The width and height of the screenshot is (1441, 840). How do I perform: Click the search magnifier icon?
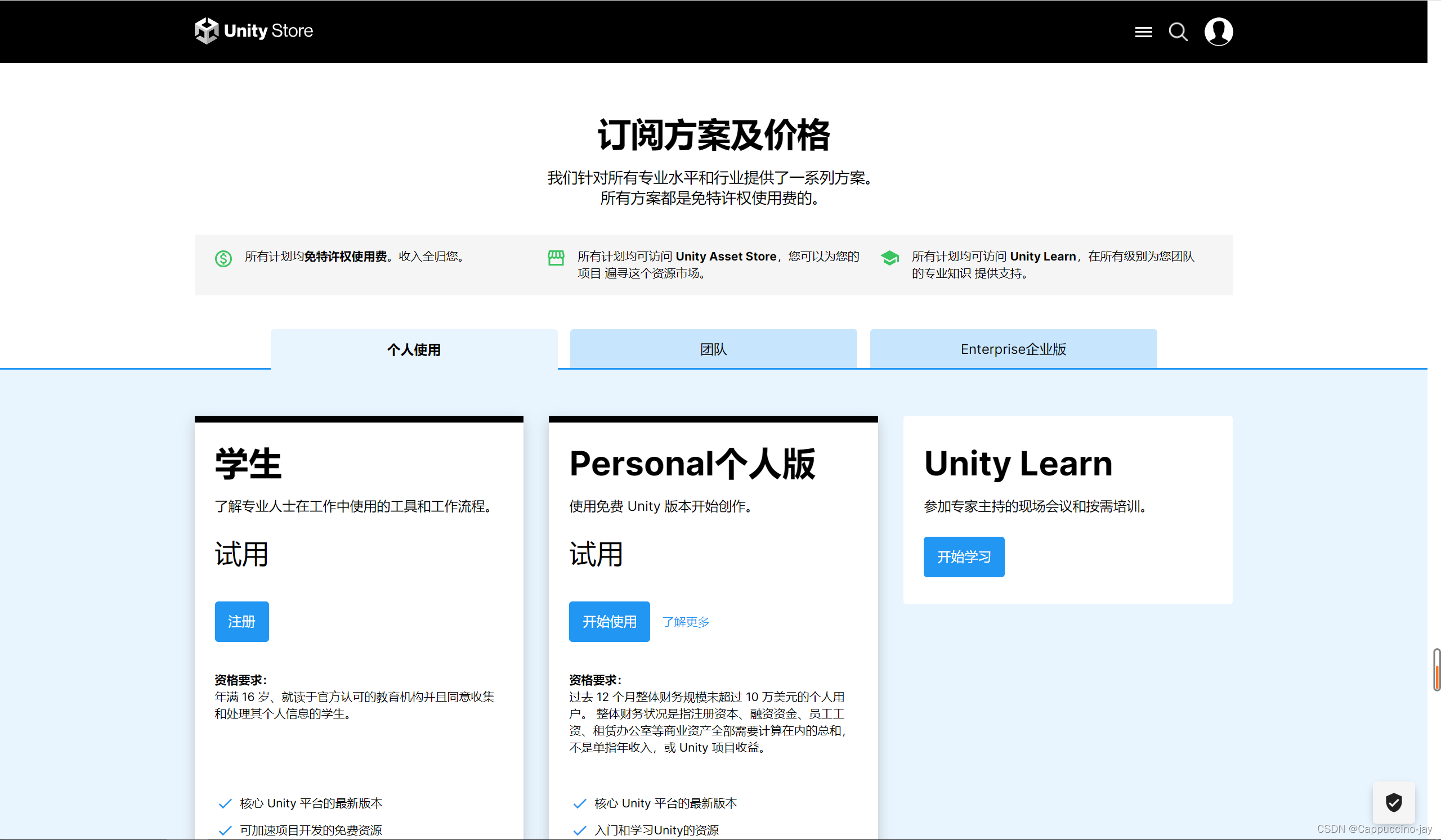tap(1178, 32)
